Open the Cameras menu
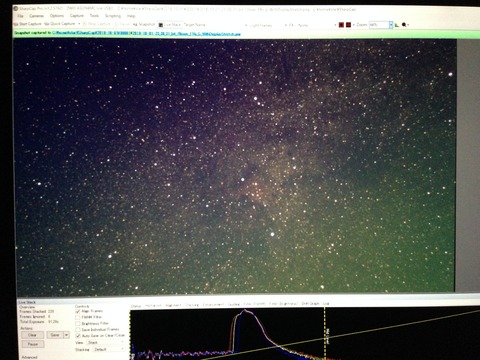This screenshot has width=480, height=360. pos(36,16)
